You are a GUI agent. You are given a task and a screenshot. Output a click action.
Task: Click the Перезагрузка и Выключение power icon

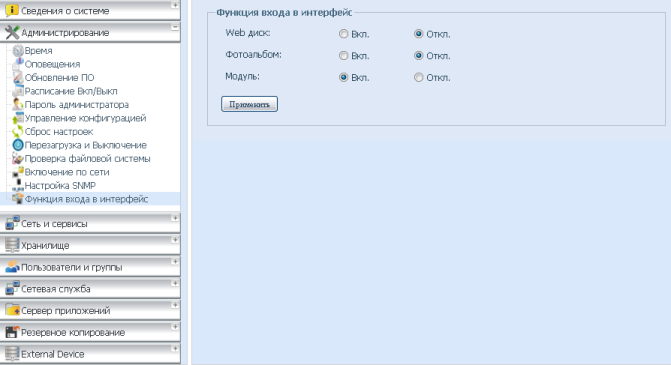[x=18, y=145]
